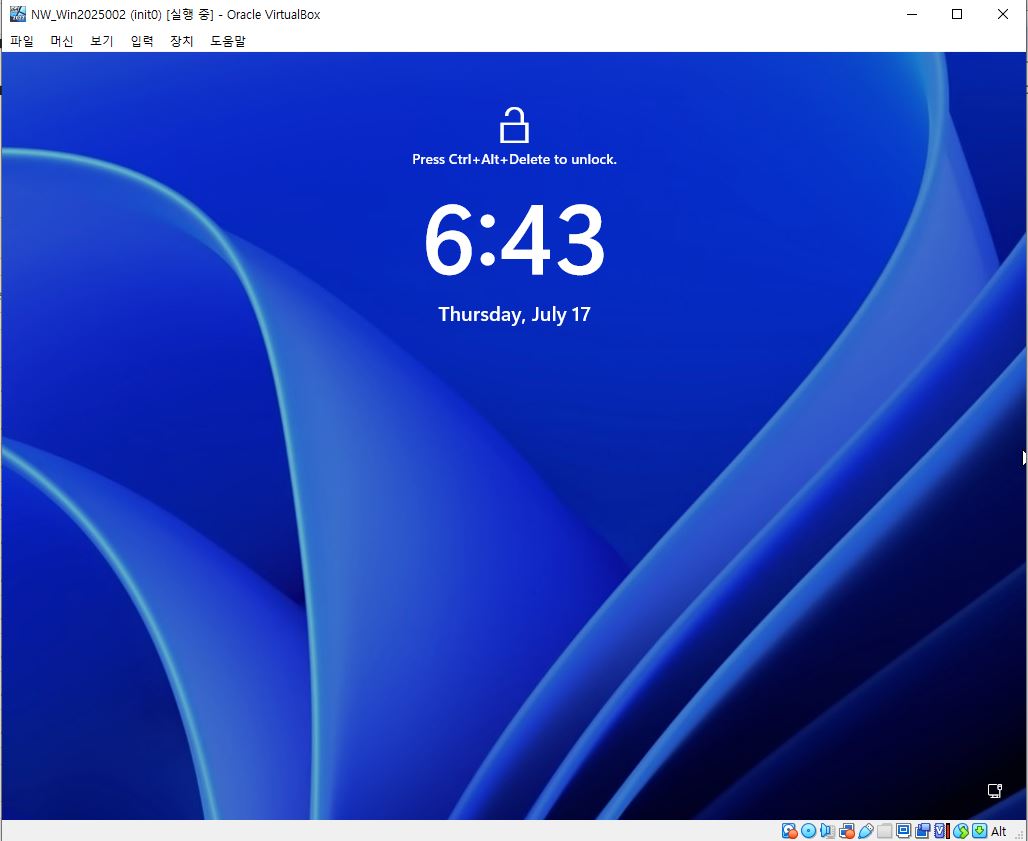1028x841 pixels.
Task: Click the 6:43 clock display
Action: tap(515, 240)
